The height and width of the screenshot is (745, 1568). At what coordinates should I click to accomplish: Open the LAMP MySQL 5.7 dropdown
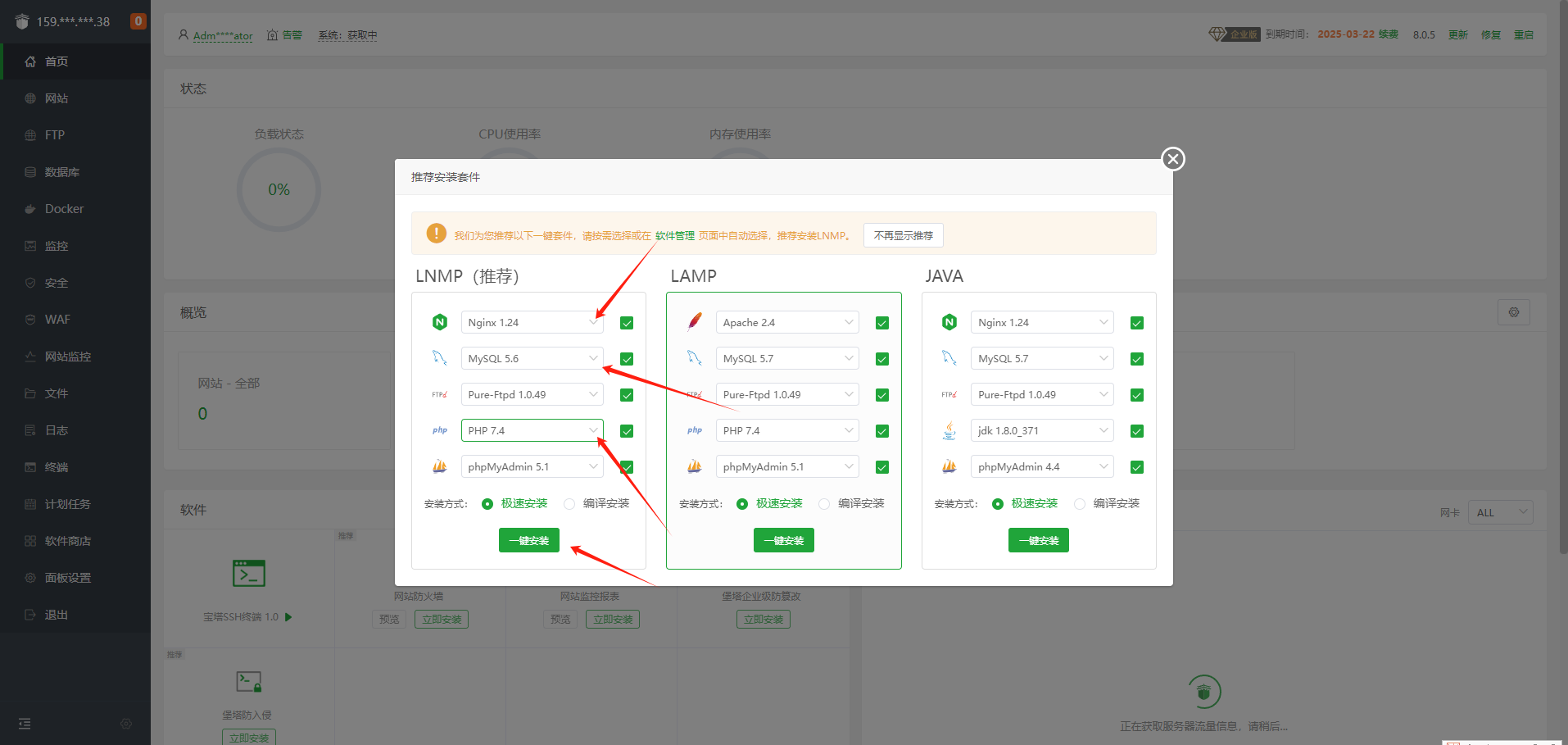coord(787,358)
